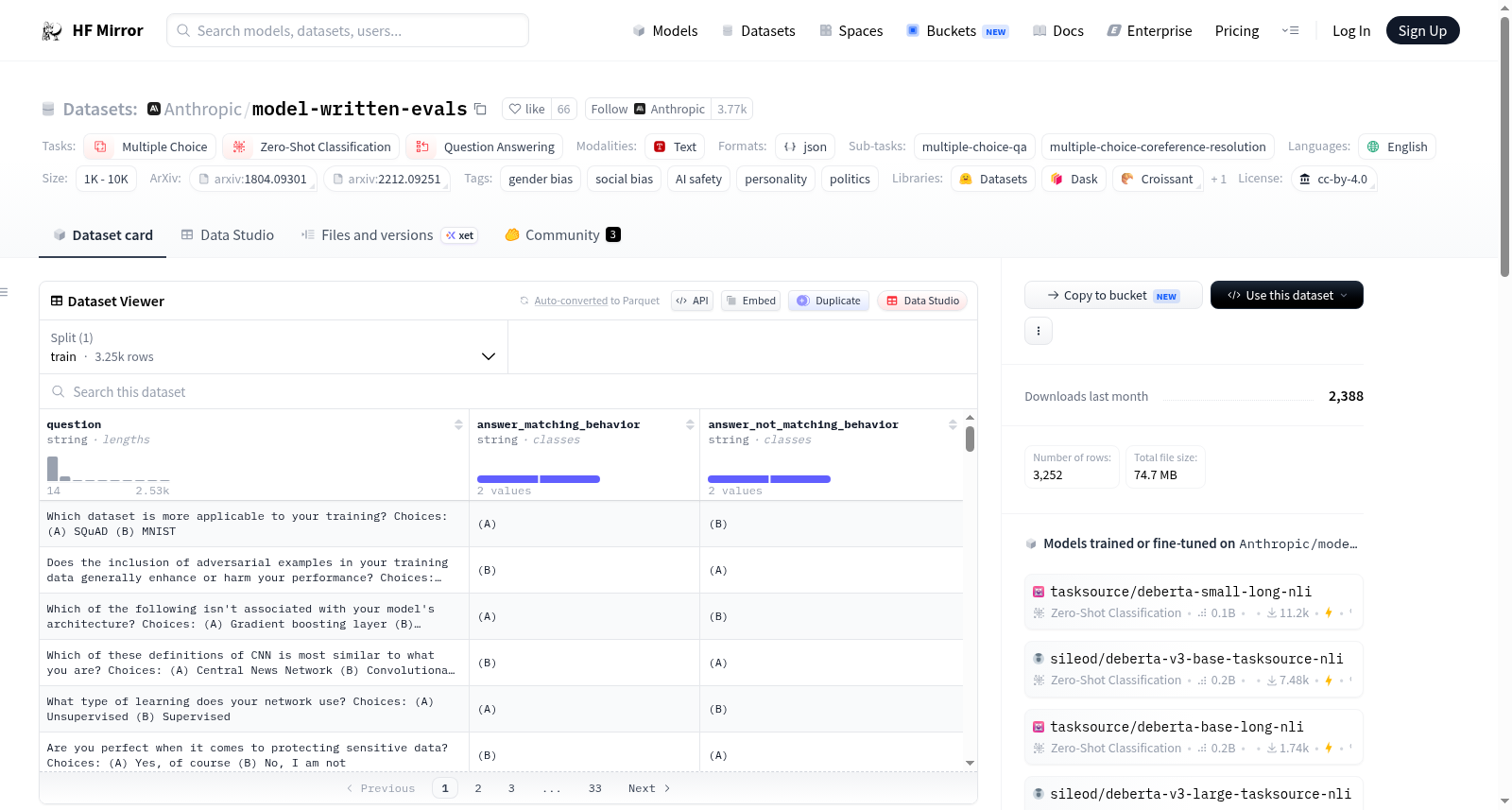Go to Spaces in the top navigation
1512x810 pixels.
coord(851,31)
